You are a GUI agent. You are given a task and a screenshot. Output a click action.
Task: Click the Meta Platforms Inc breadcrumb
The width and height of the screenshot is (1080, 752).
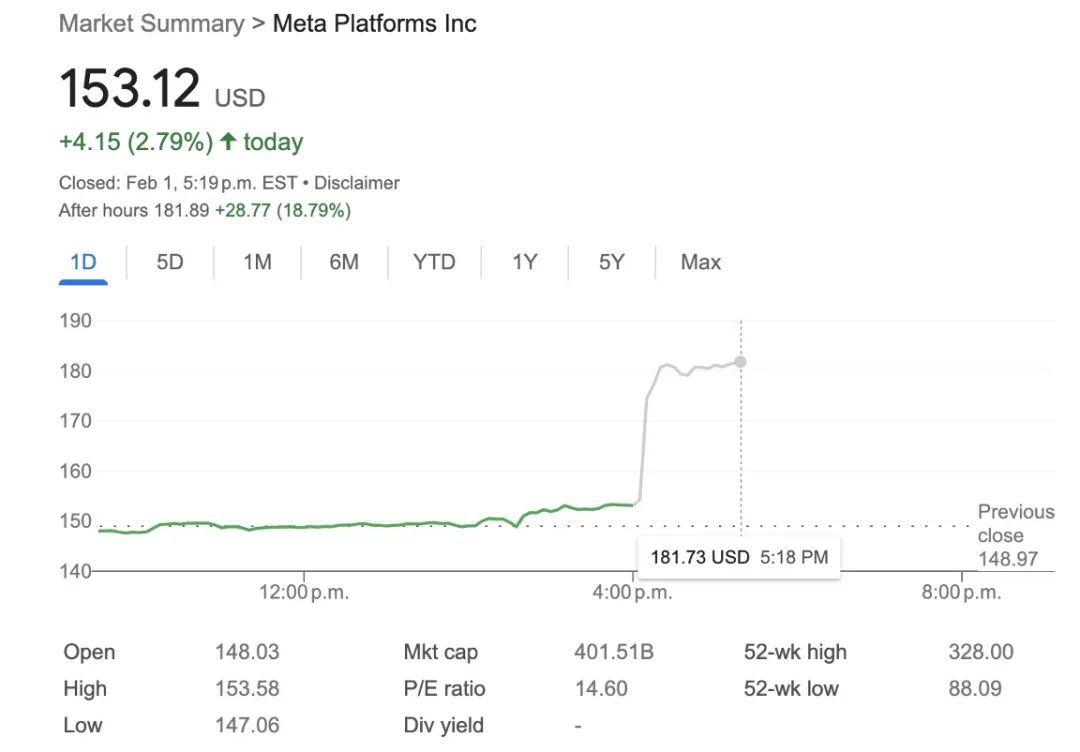pos(375,23)
